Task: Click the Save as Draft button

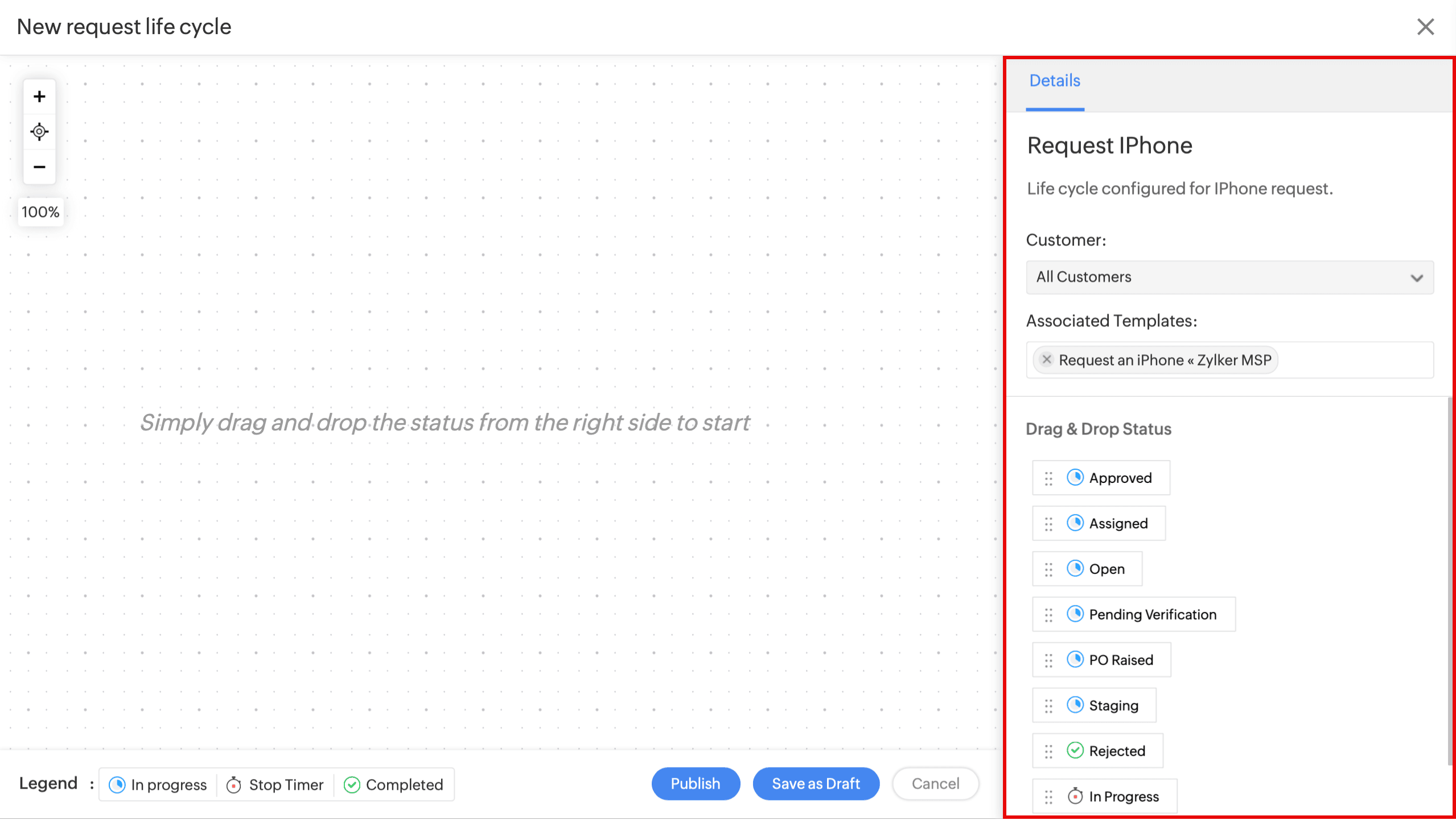Action: (815, 784)
